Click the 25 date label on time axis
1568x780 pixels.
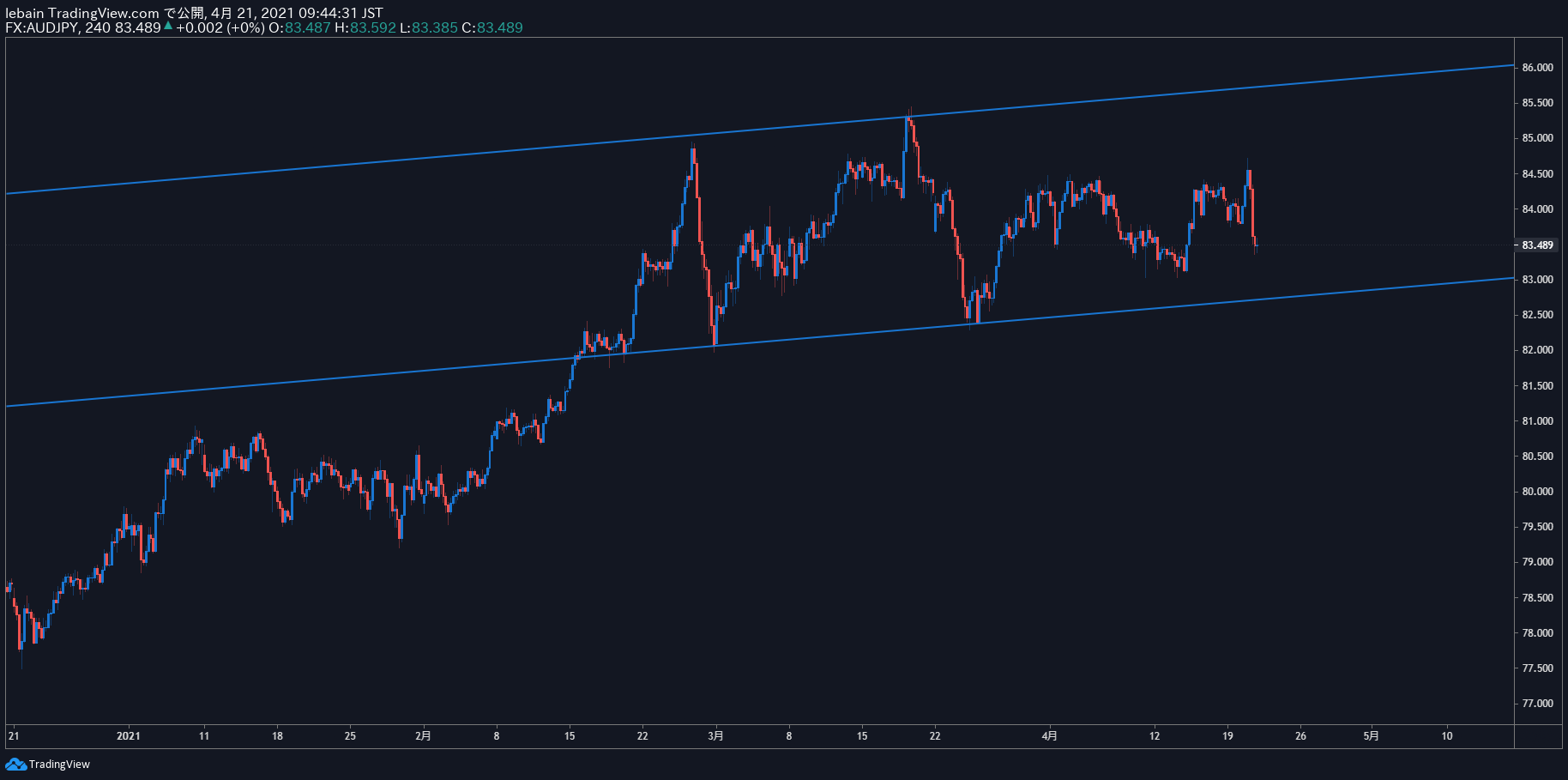click(350, 735)
